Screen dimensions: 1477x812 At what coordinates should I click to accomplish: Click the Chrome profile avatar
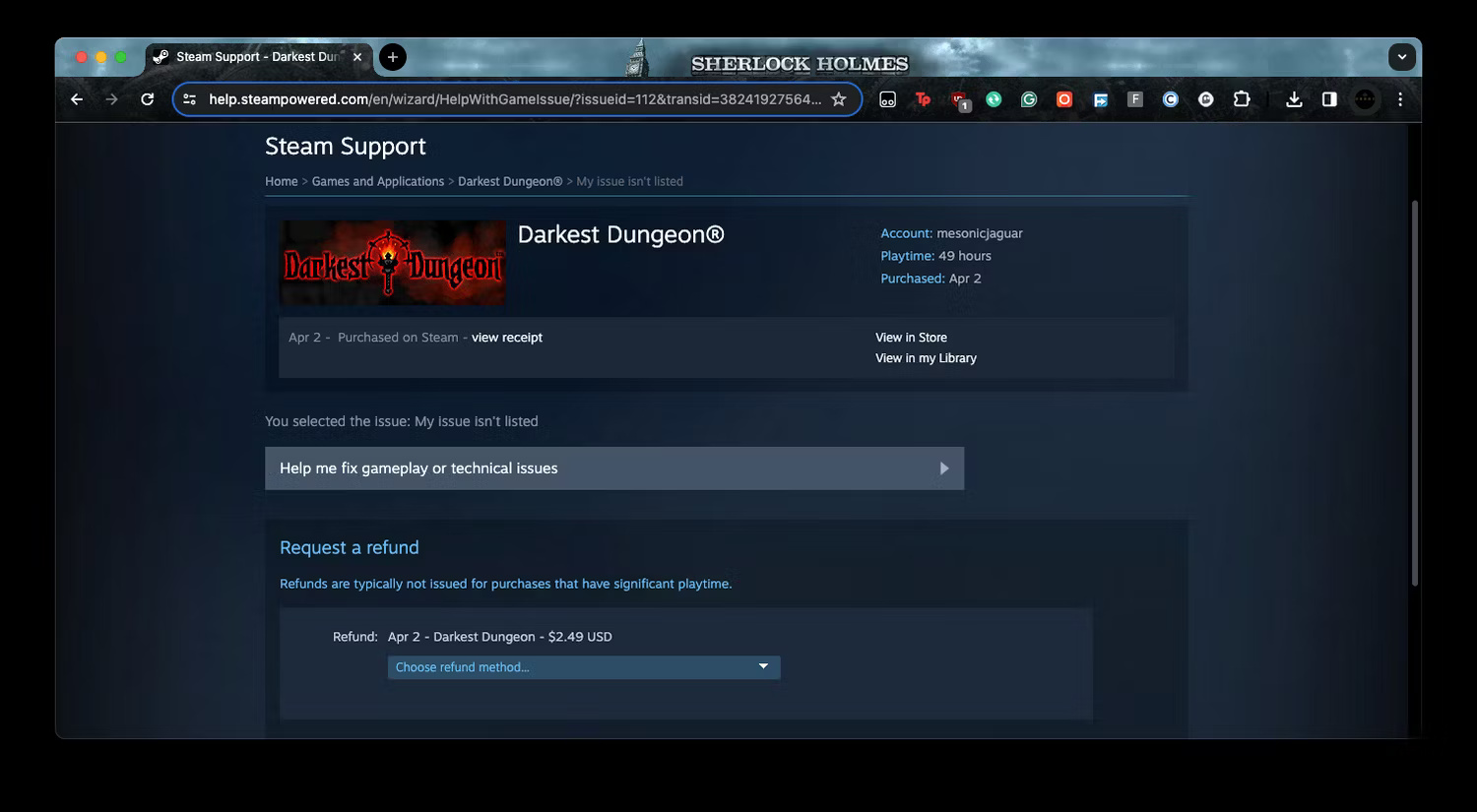pyautogui.click(x=1364, y=98)
